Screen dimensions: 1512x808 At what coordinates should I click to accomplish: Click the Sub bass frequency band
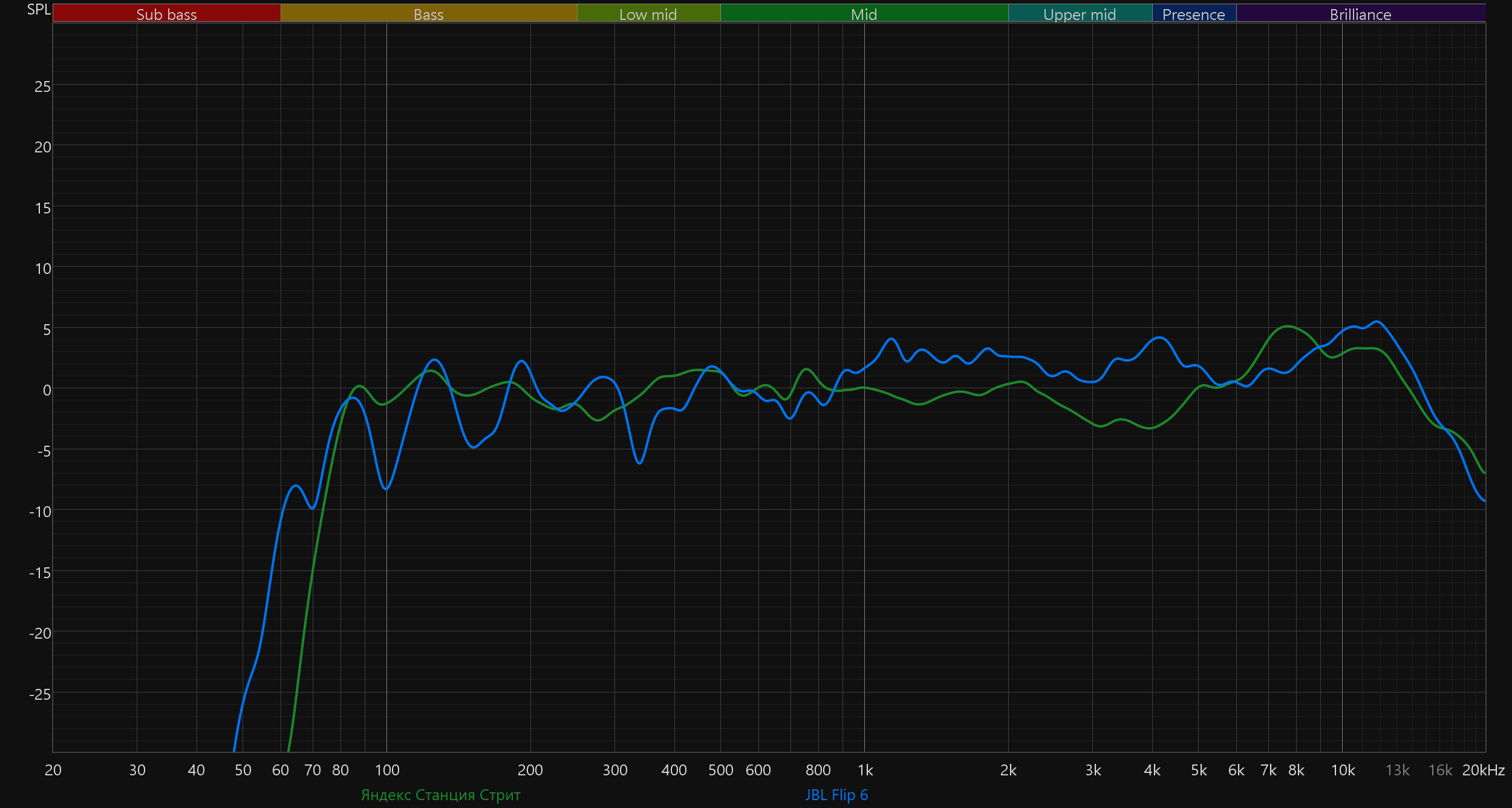pos(166,14)
